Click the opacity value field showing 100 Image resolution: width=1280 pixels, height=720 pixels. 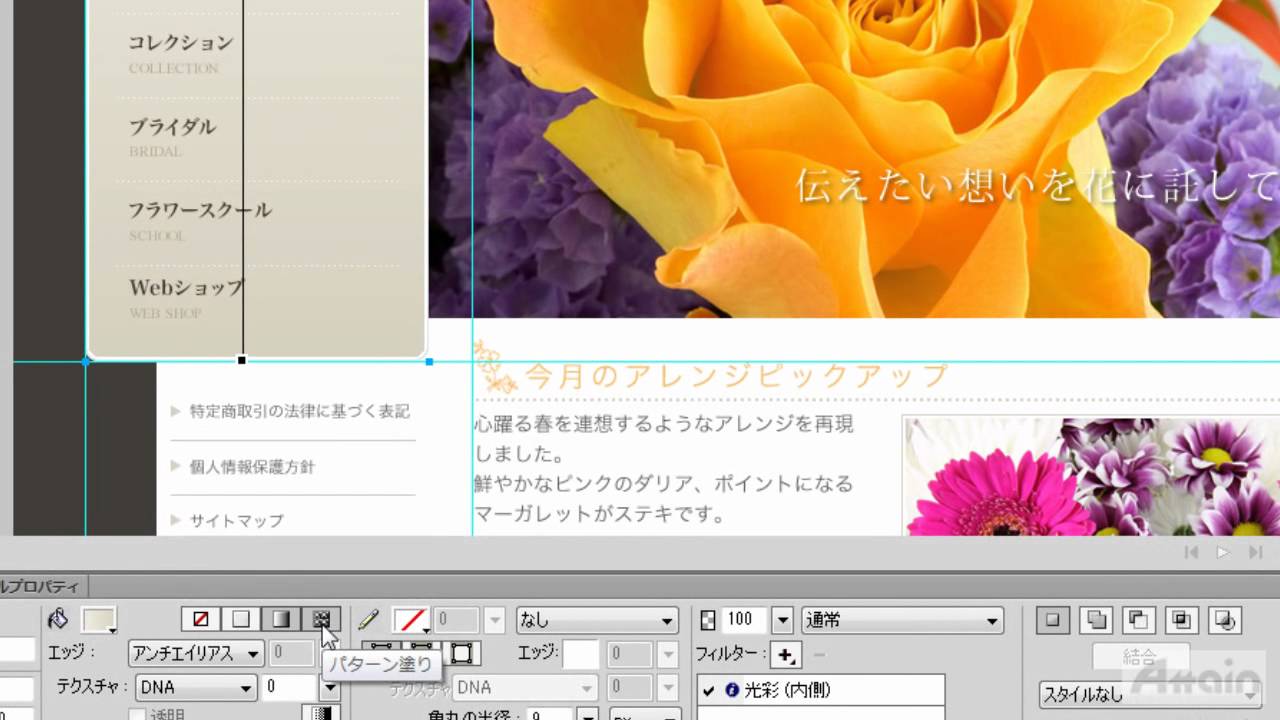point(744,620)
